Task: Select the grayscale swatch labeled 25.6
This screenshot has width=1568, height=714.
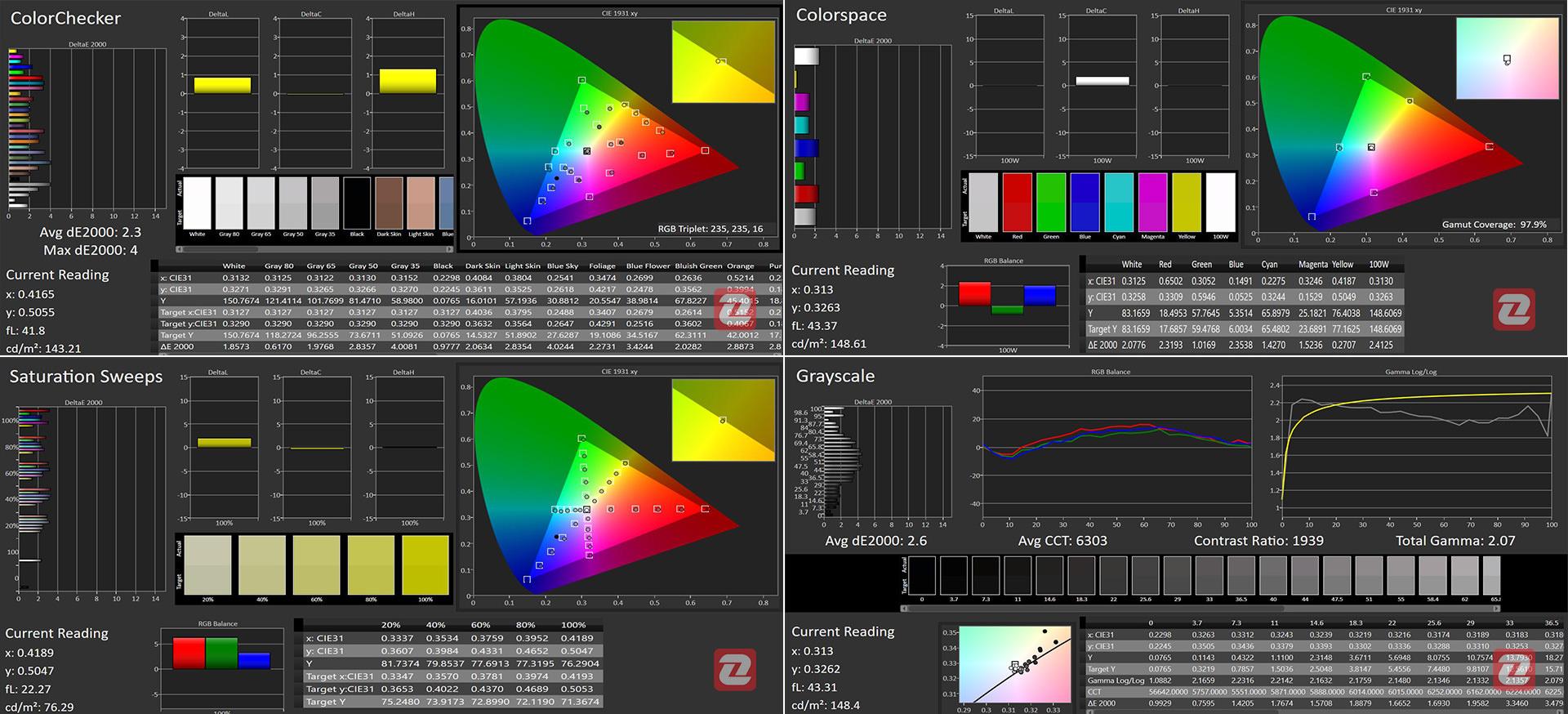Action: [x=1145, y=575]
